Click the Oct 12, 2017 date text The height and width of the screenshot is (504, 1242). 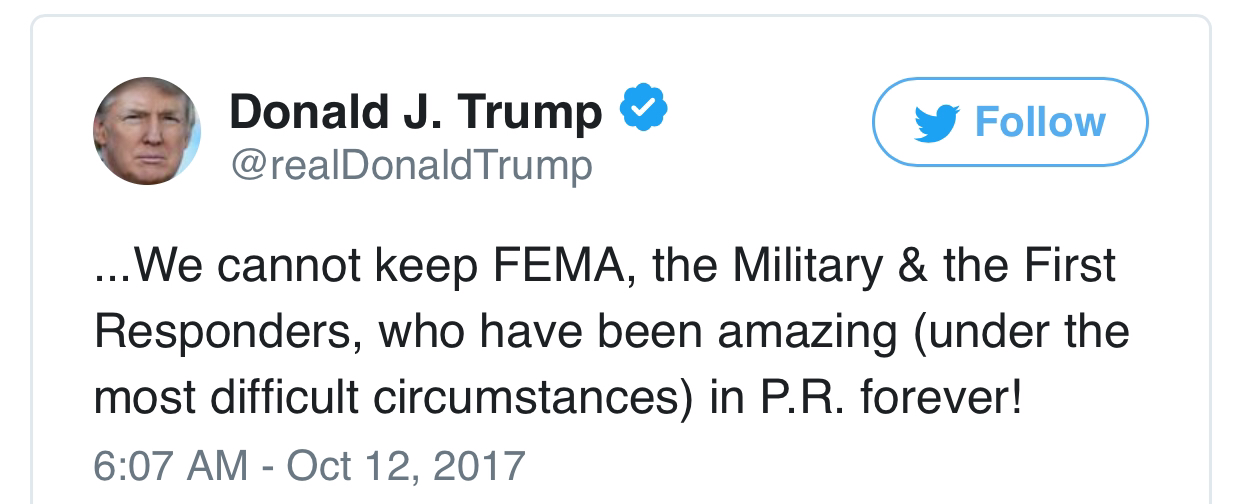click(x=408, y=465)
